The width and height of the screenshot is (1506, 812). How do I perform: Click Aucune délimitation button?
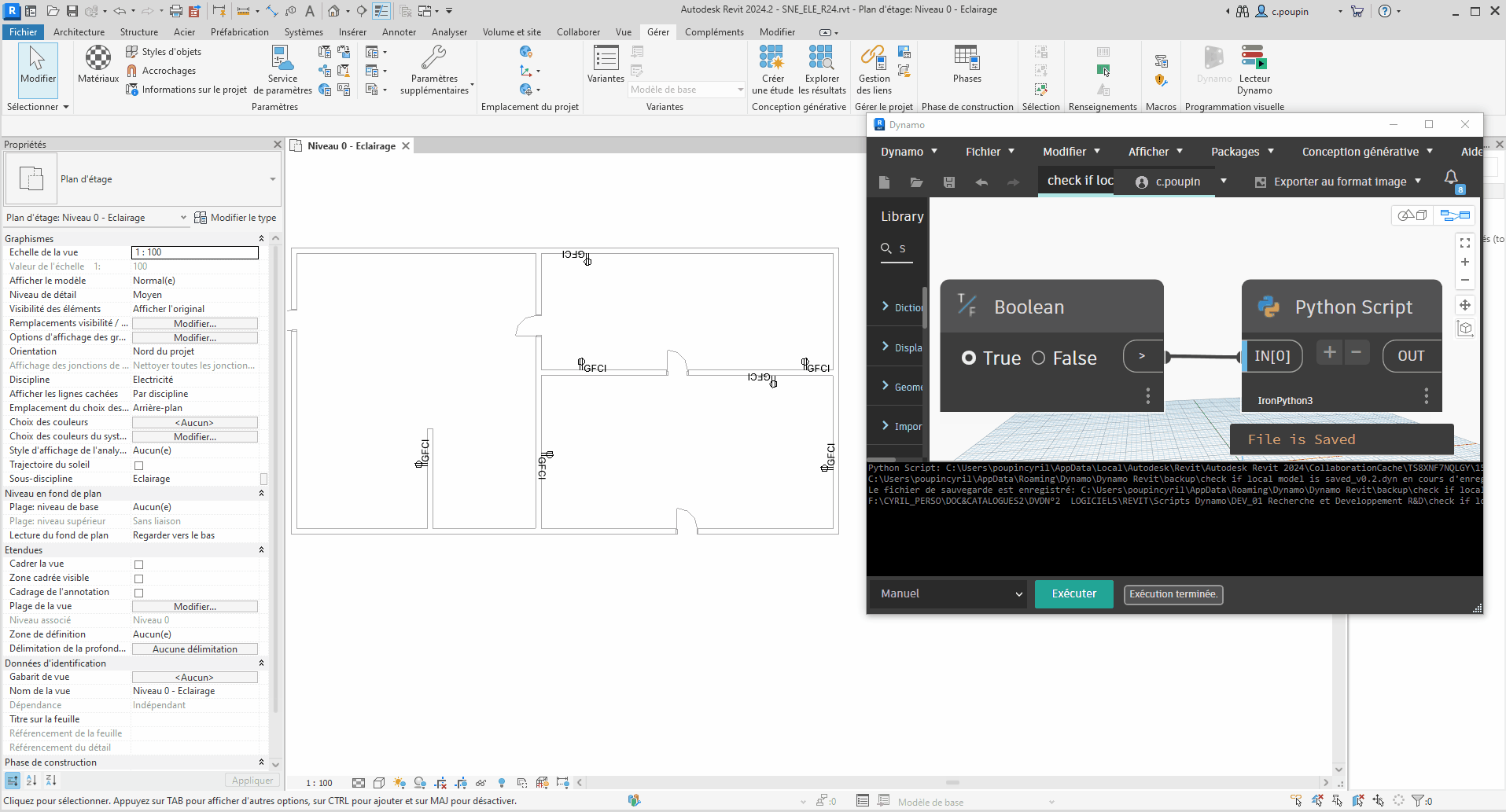[195, 649]
